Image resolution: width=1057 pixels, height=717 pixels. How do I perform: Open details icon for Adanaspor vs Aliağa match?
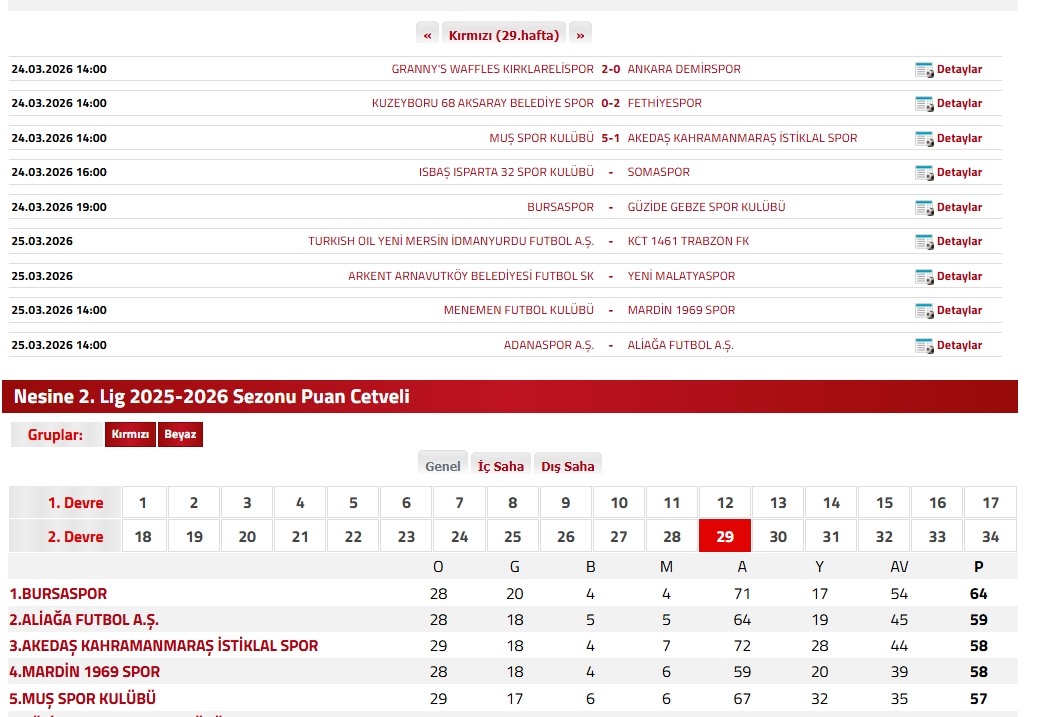pyautogui.click(x=924, y=346)
